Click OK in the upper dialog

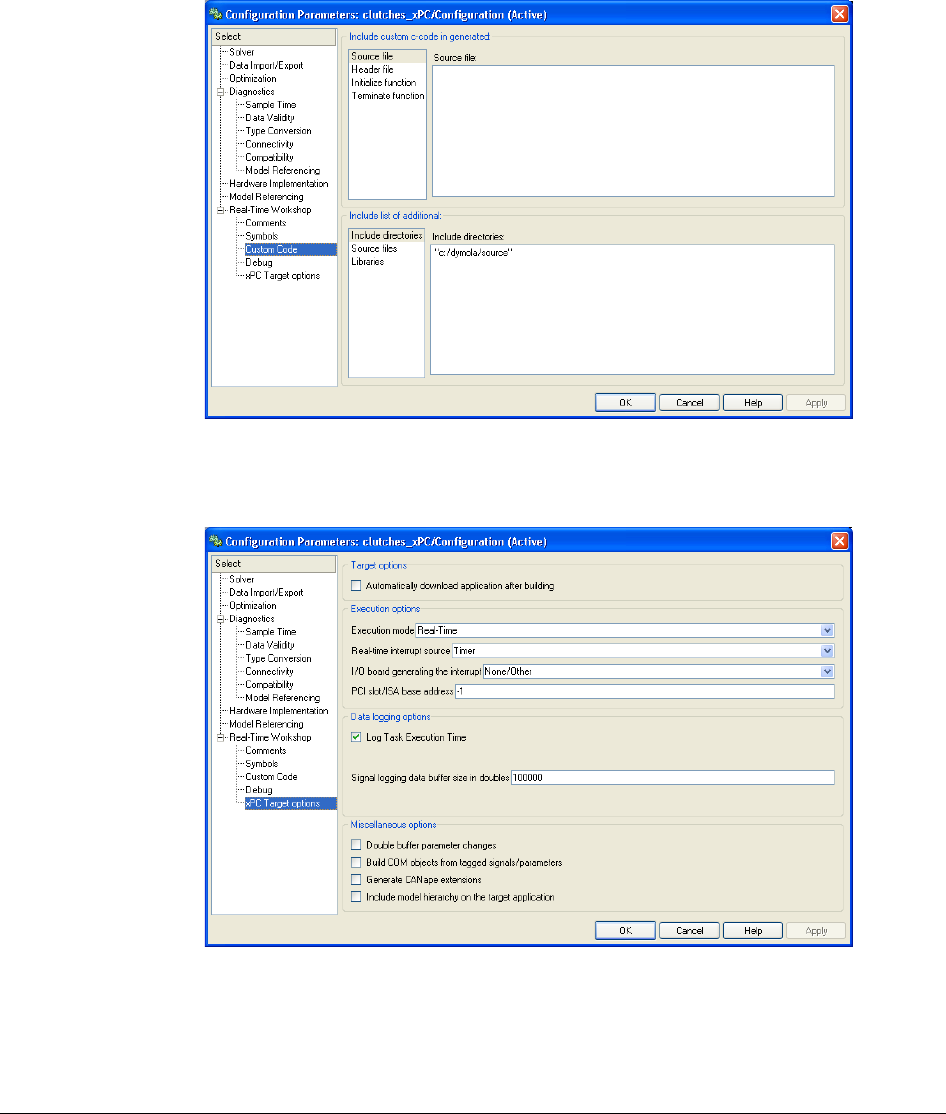pyautogui.click(x=625, y=403)
